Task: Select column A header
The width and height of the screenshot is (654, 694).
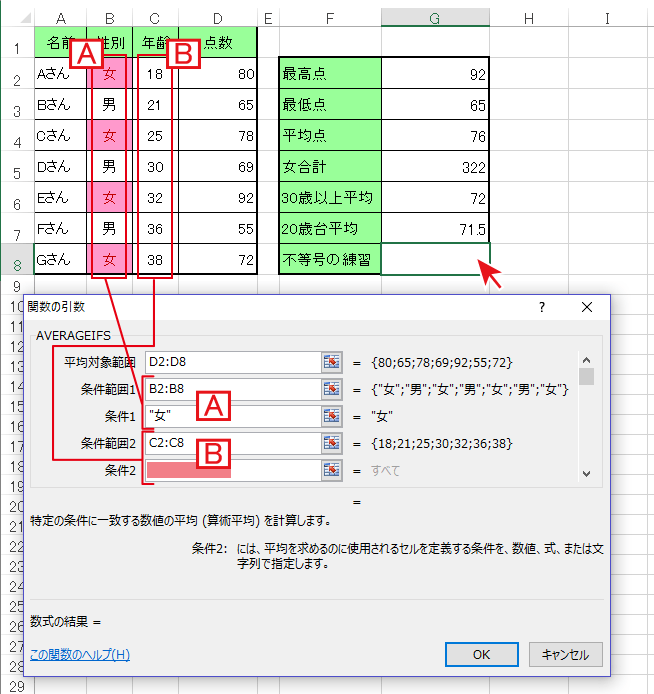Action: pos(61,19)
